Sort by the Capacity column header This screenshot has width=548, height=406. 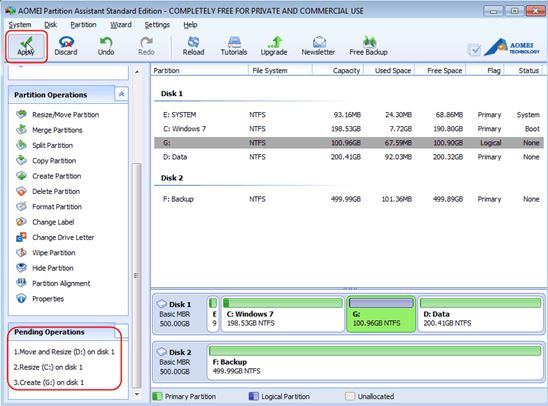click(338, 71)
